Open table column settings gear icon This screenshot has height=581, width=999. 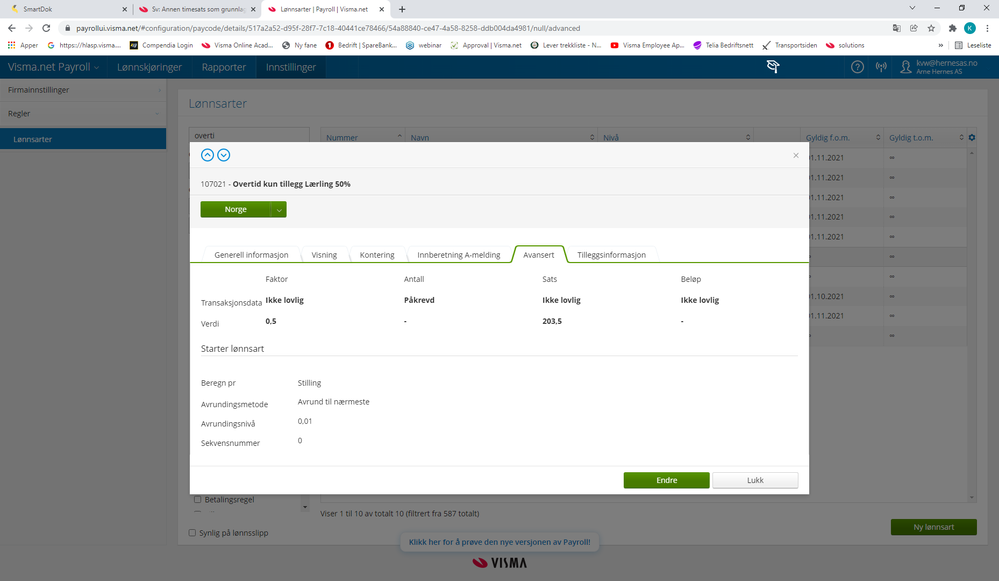click(x=972, y=138)
